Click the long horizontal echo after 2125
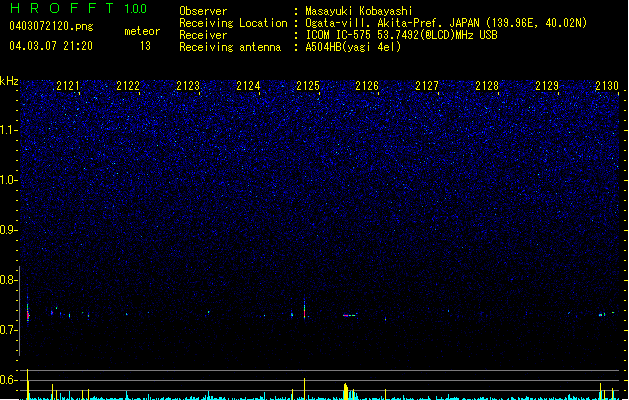Image resolution: width=629 pixels, height=400 pixels. click(350, 315)
